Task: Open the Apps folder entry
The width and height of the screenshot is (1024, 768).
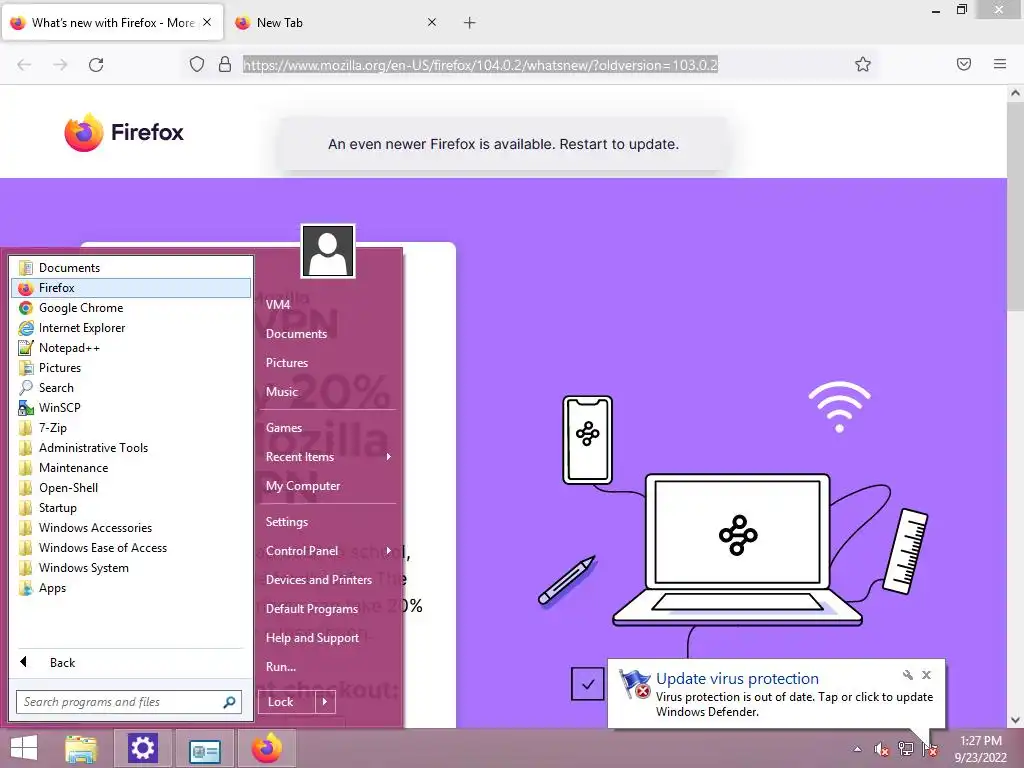Action: coord(131,588)
